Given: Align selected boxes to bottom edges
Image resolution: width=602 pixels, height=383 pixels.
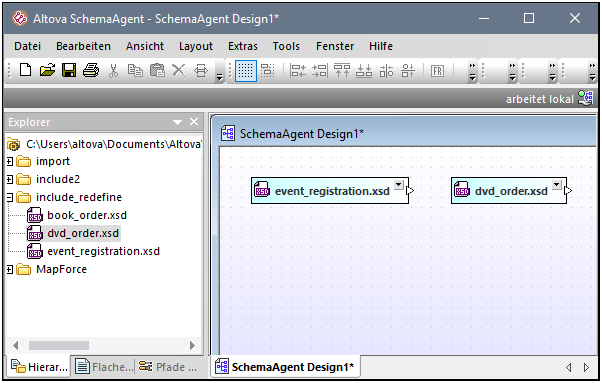Looking at the screenshot, I should tap(364, 71).
